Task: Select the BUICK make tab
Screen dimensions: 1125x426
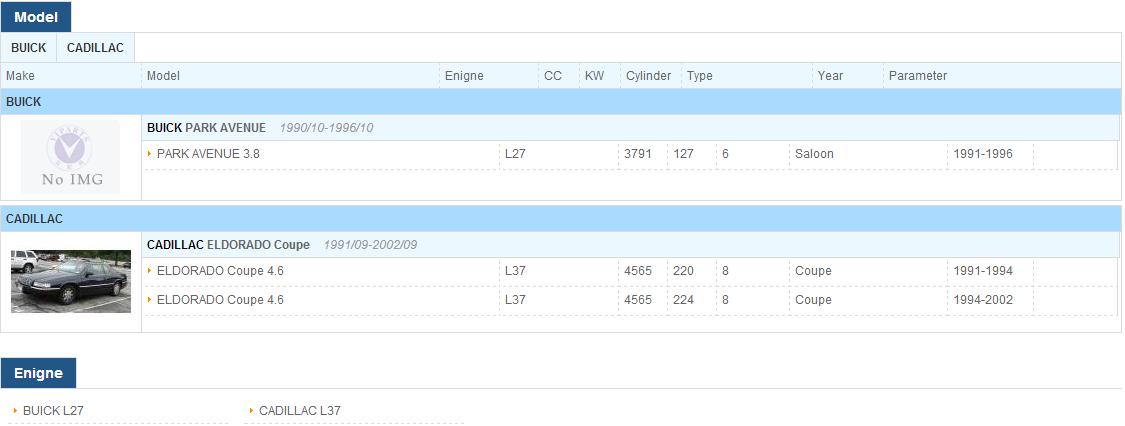Action: 29,48
